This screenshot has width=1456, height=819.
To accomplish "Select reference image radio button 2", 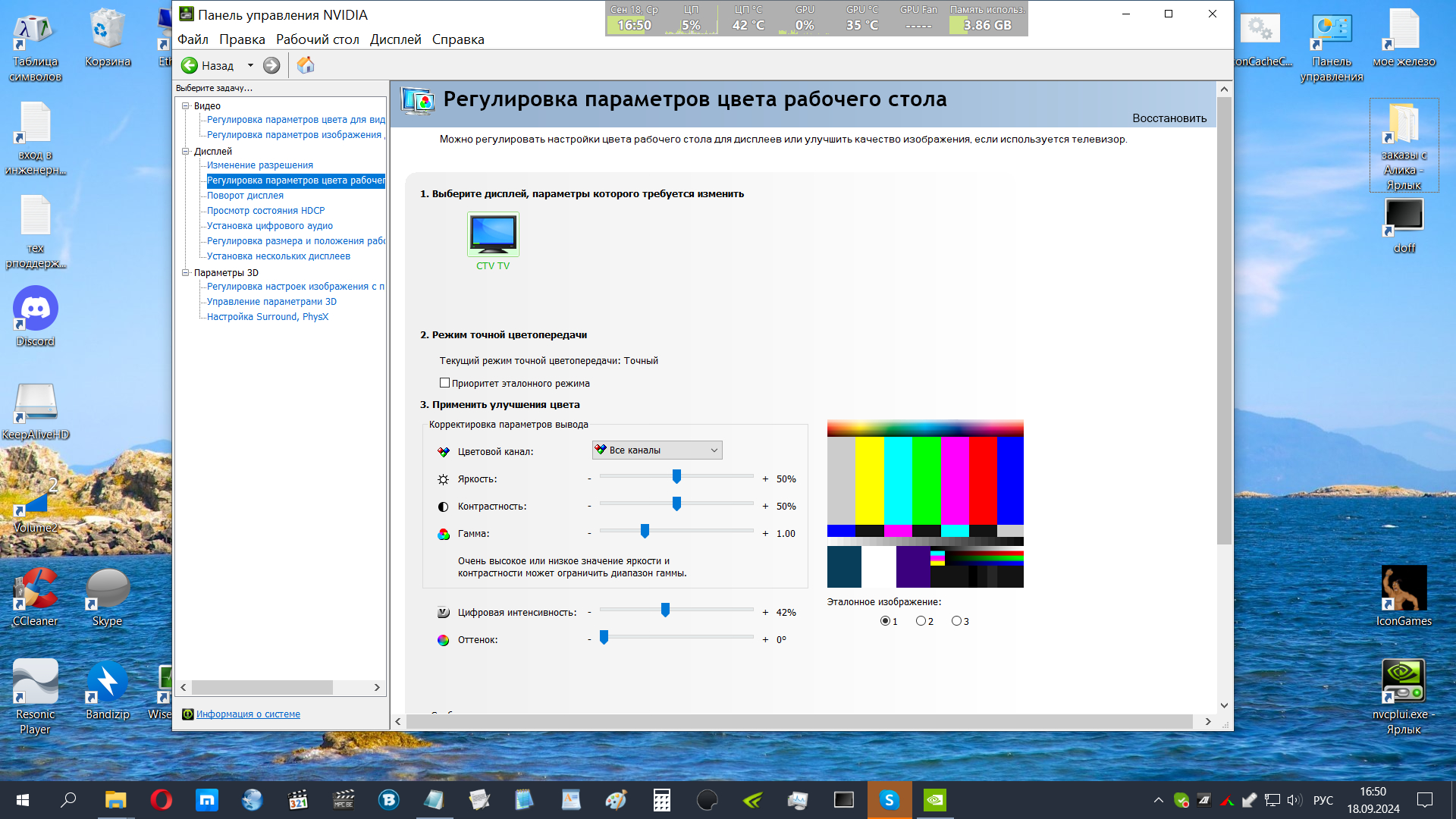I will point(921,621).
